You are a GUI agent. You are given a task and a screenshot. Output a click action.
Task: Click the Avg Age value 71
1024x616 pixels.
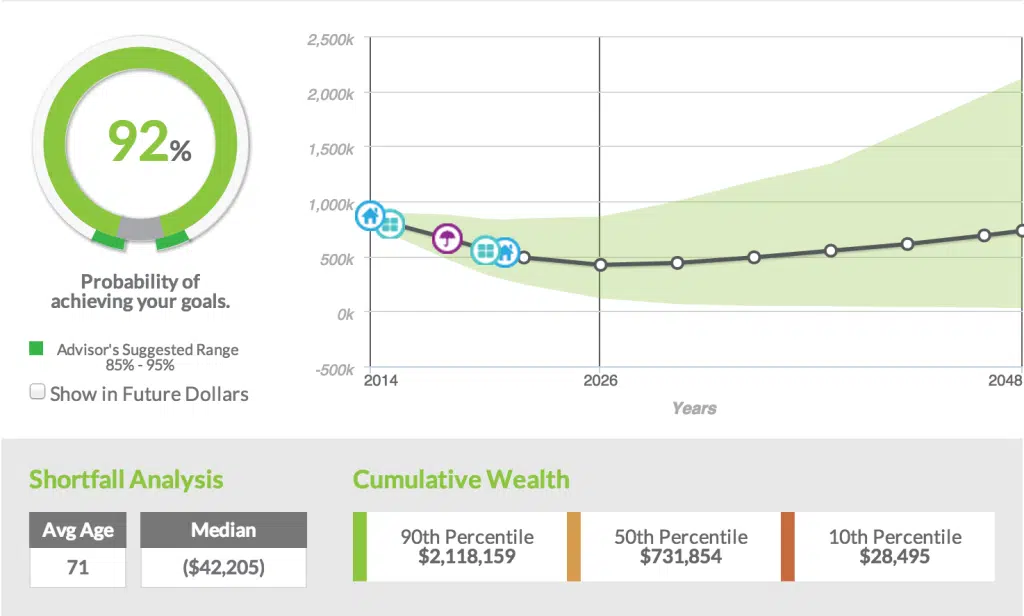(x=78, y=567)
